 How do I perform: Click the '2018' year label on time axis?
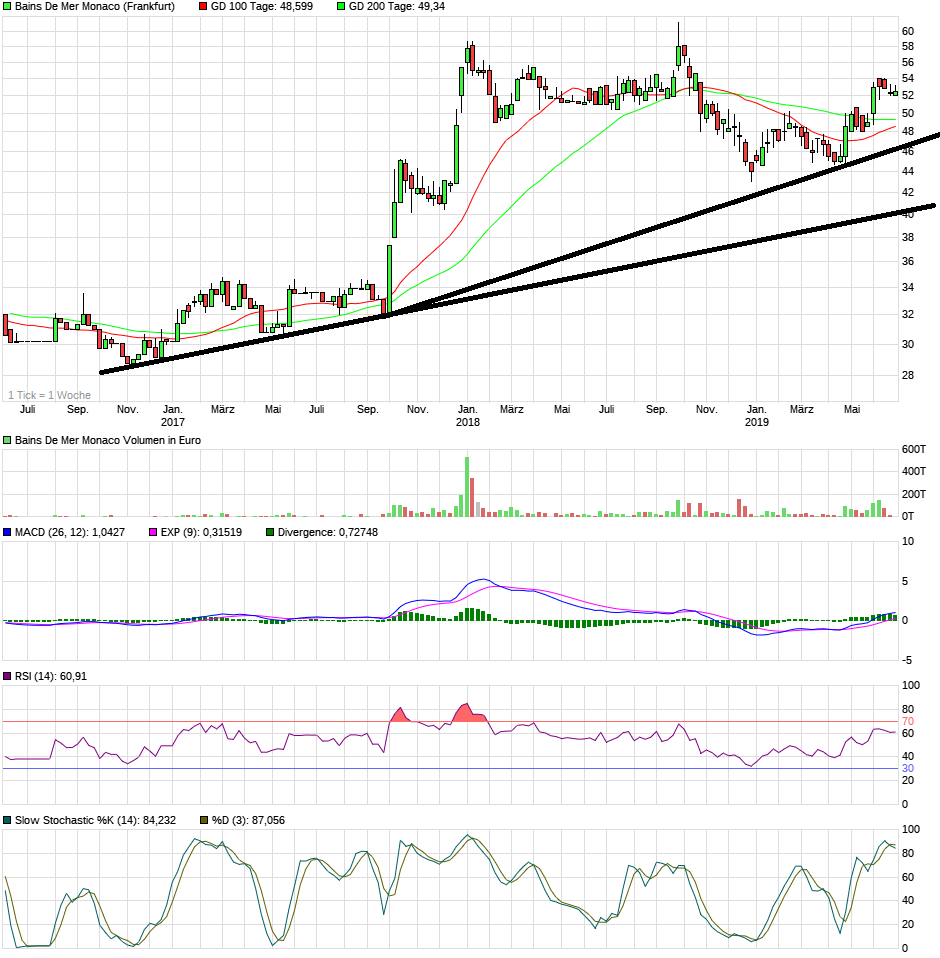click(x=468, y=422)
